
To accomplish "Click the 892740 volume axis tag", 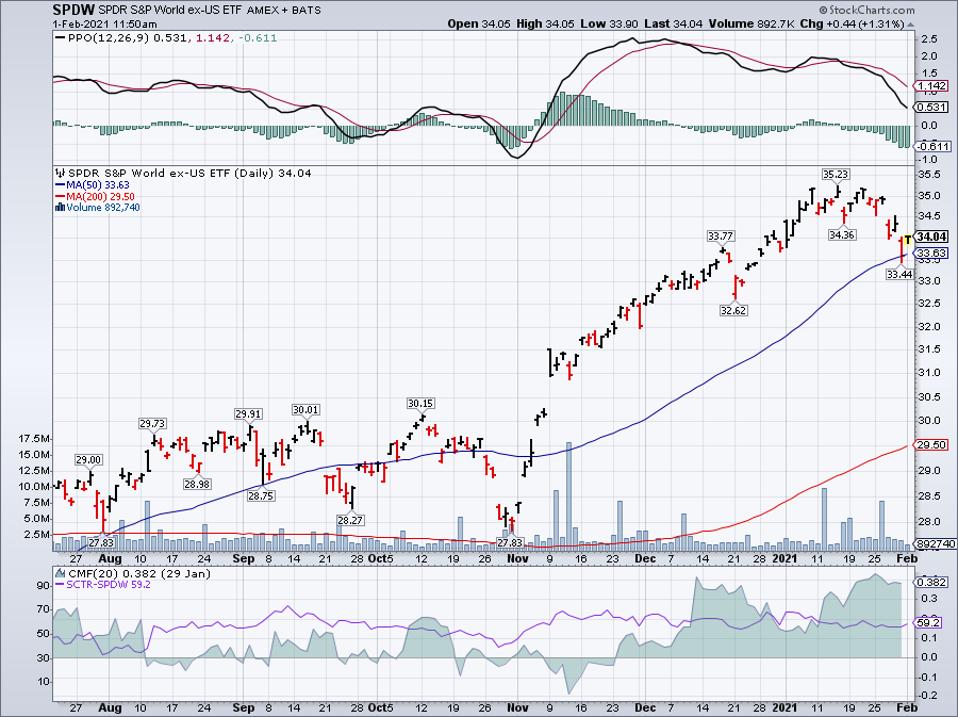I will point(935,544).
